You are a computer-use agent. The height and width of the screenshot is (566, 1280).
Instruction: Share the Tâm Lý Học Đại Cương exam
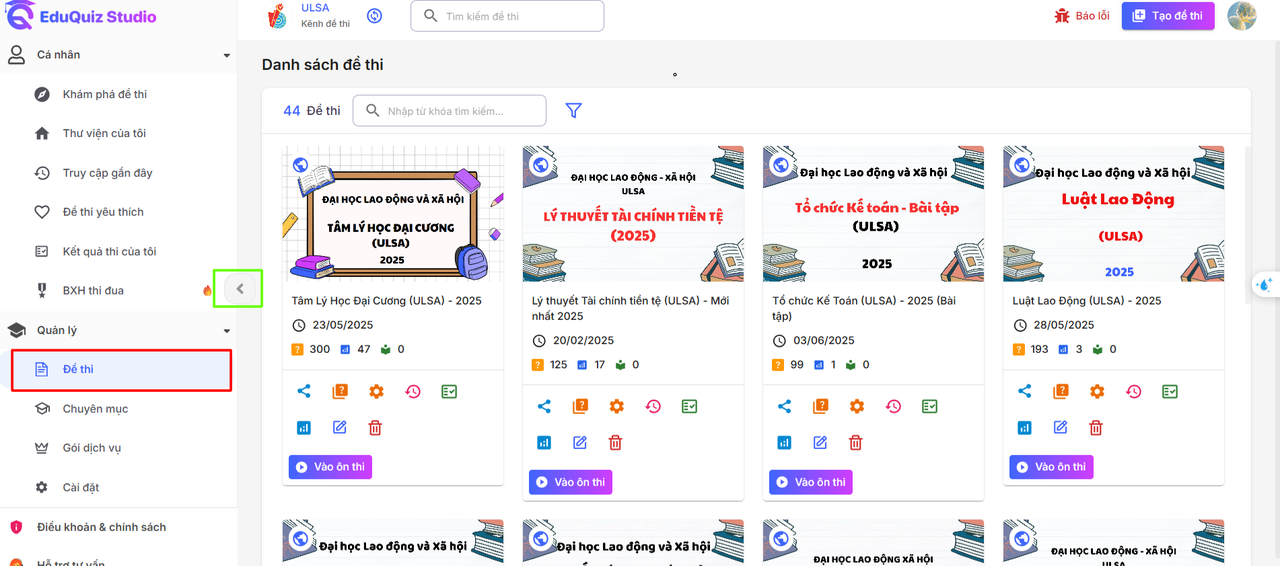304,391
